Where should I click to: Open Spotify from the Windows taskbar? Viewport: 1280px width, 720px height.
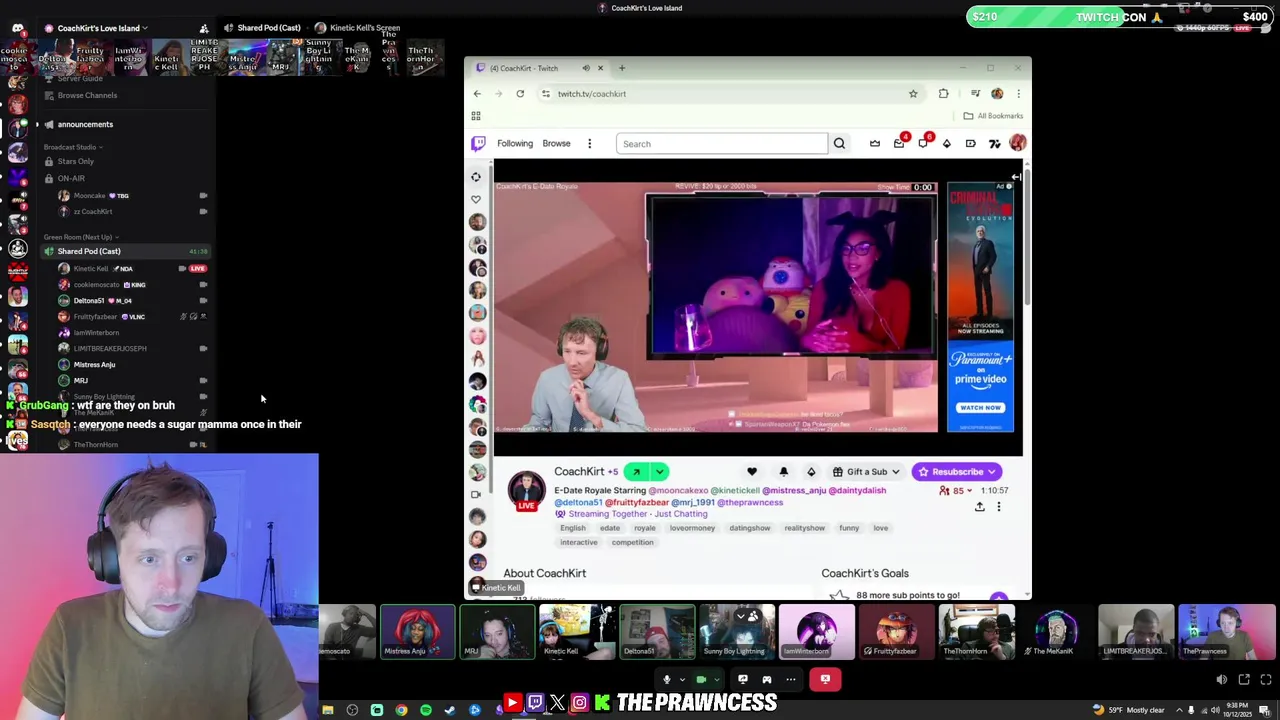click(426, 710)
